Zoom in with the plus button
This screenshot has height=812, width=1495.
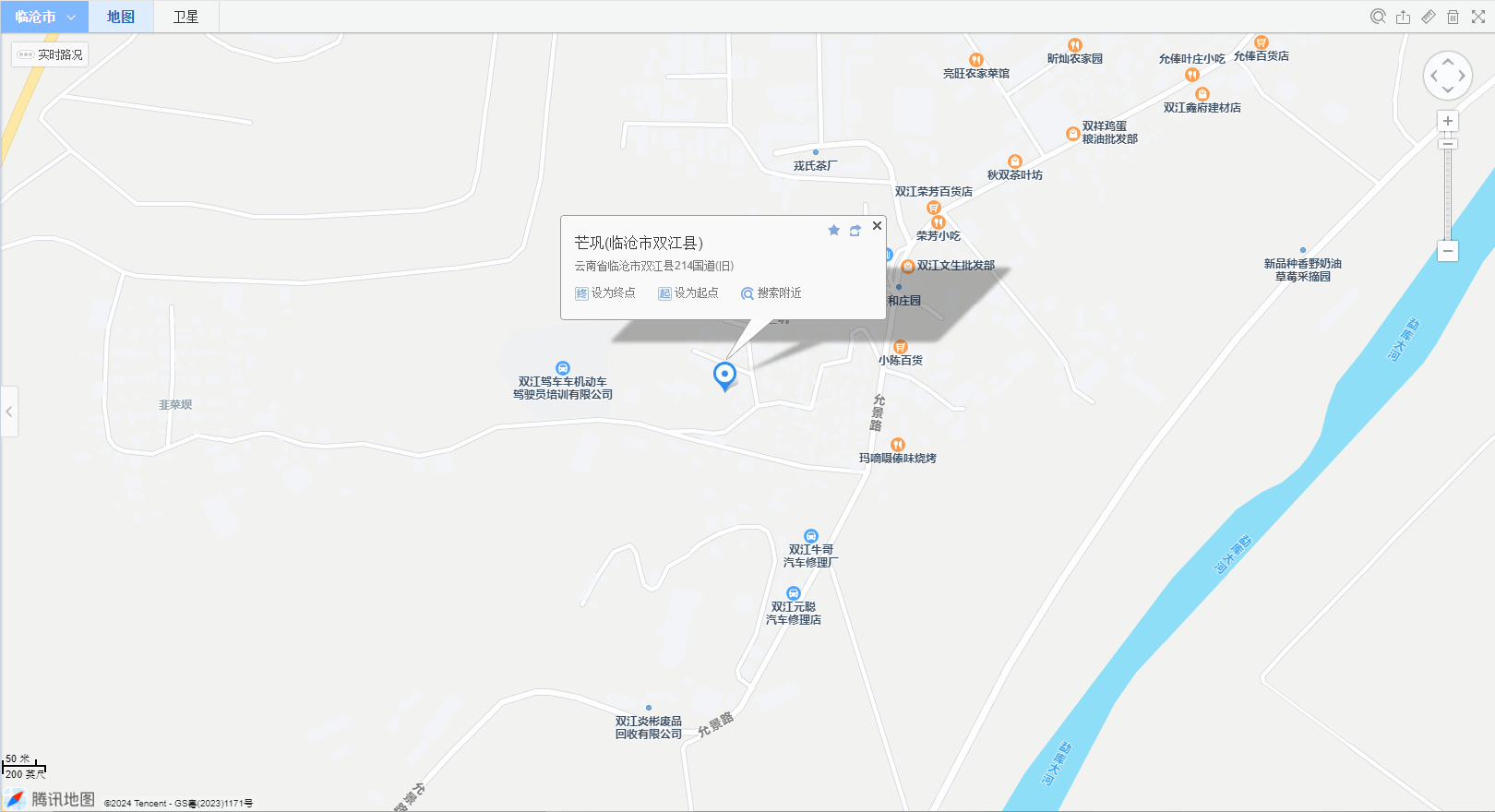coord(1448,121)
